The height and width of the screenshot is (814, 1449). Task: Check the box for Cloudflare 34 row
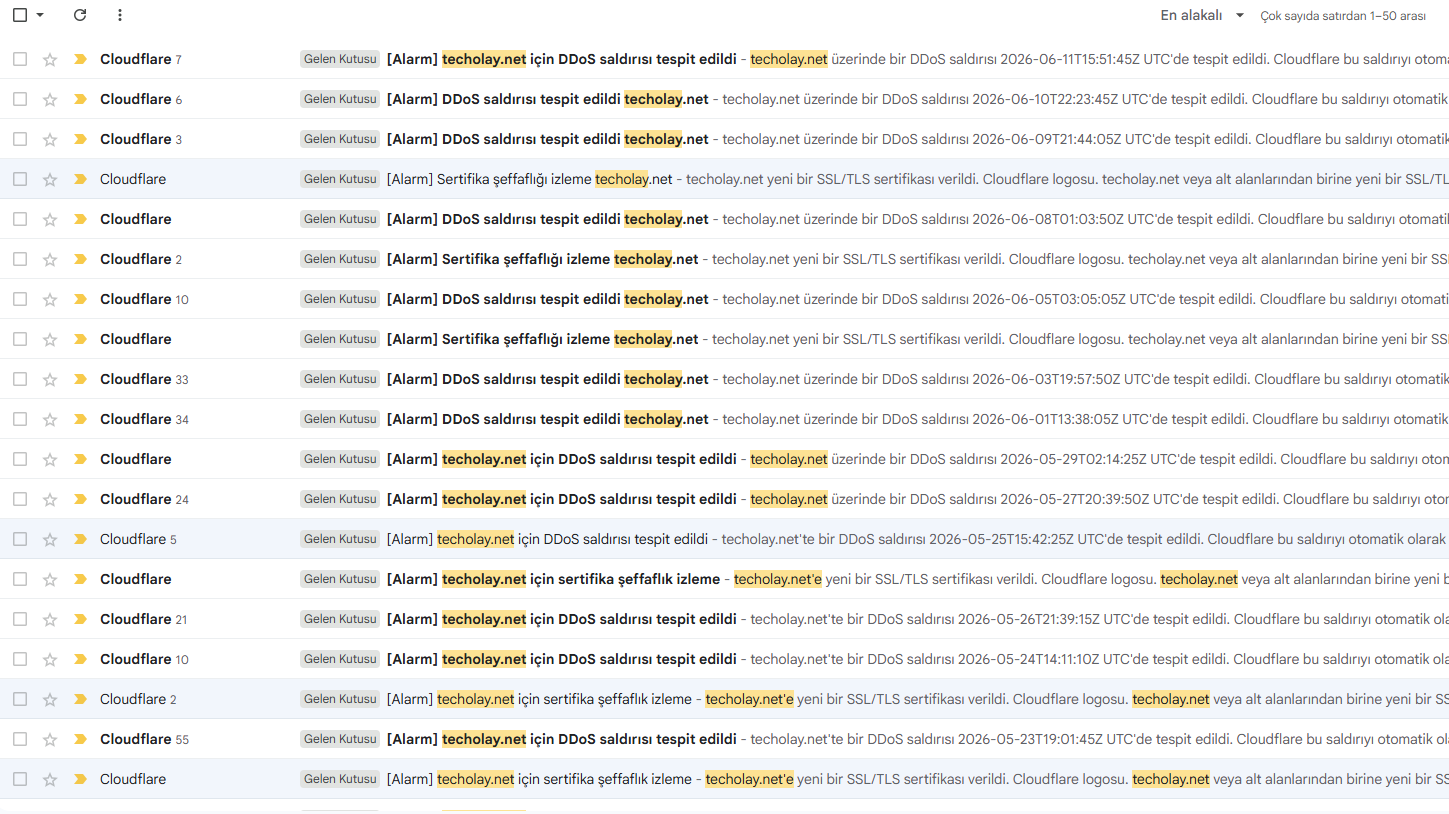(20, 419)
